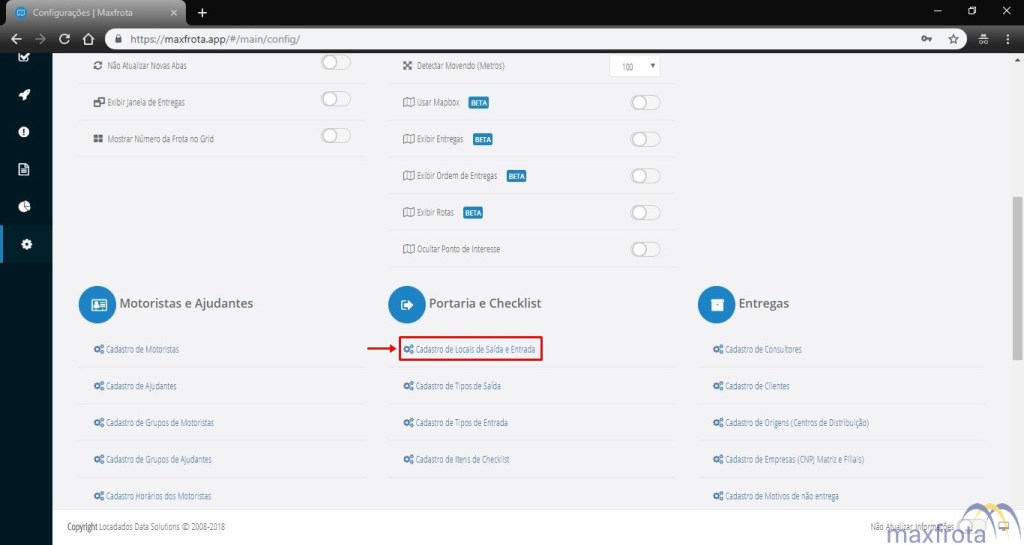The width and height of the screenshot is (1024, 545).
Task: Toggle Mostrar Número da Frota no Grid
Action: 336,136
